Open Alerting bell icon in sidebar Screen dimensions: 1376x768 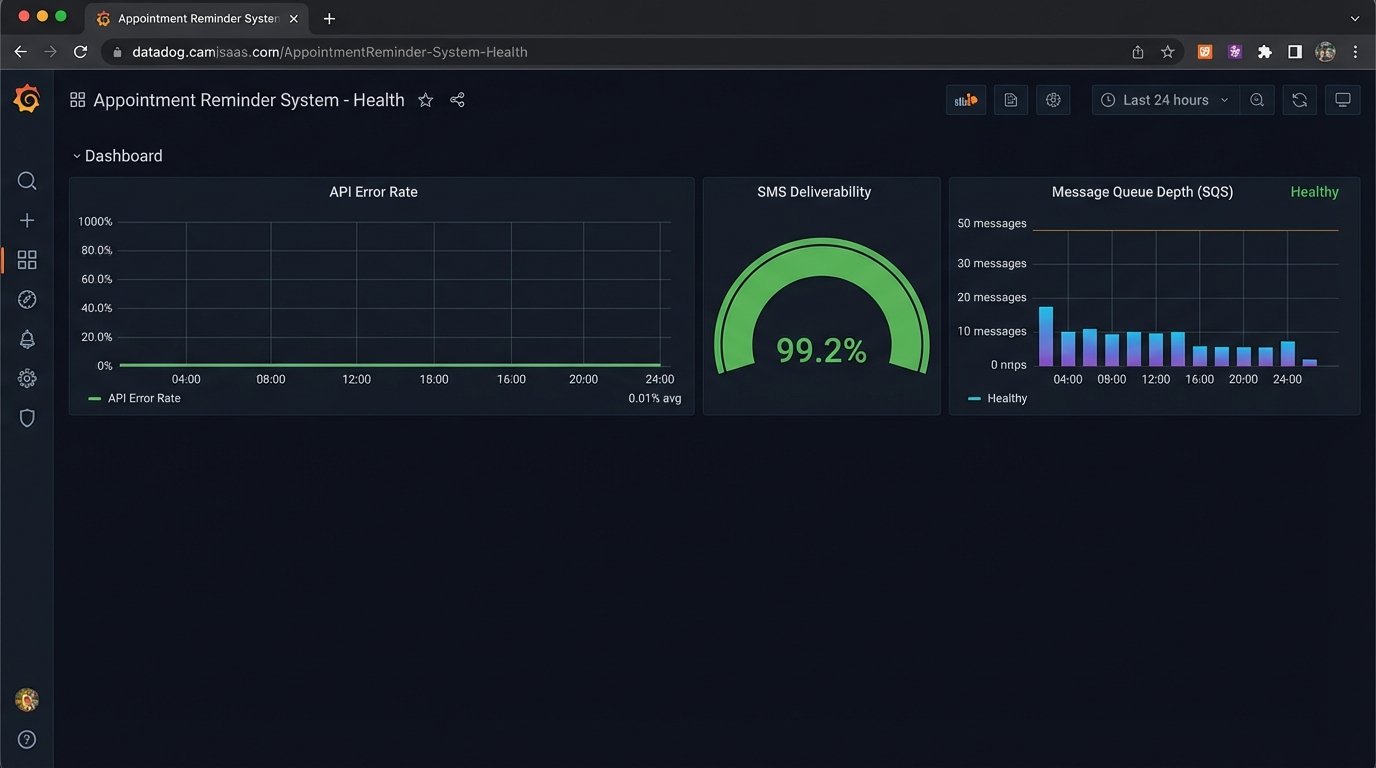click(27, 339)
